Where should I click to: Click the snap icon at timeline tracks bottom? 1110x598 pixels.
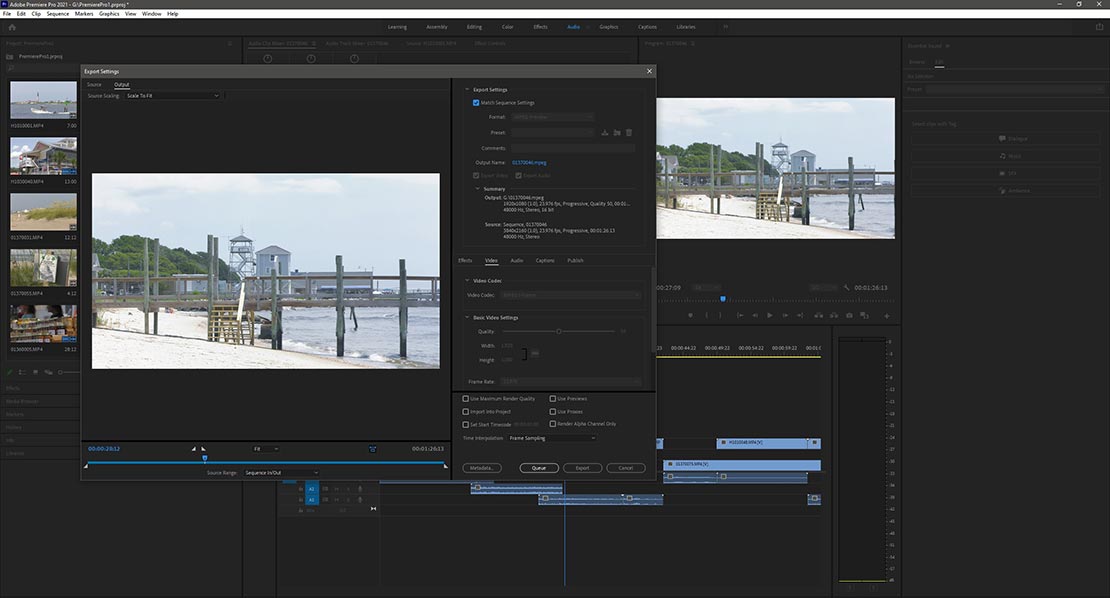[373, 509]
